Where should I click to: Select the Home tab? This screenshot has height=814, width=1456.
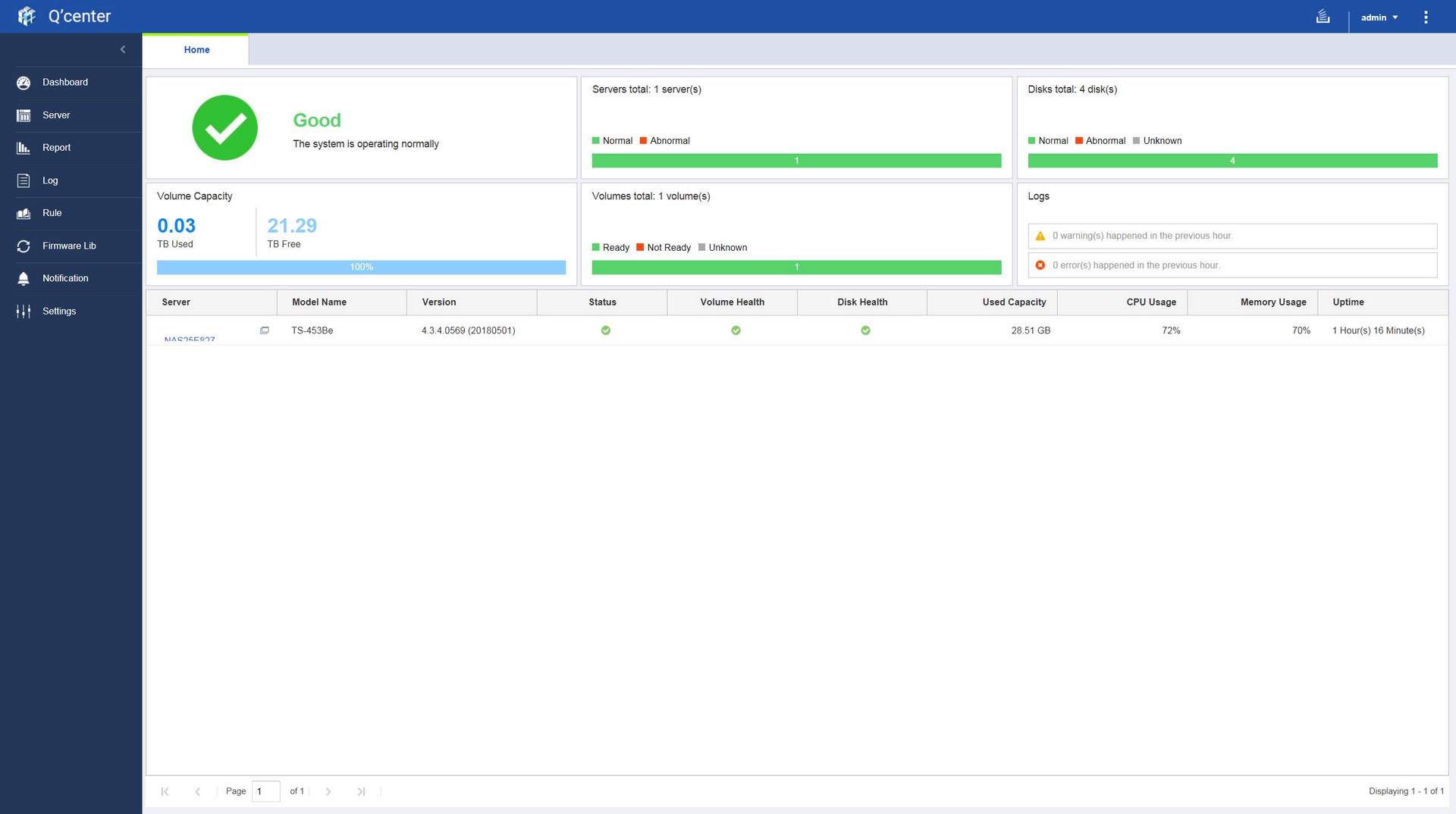(x=196, y=50)
